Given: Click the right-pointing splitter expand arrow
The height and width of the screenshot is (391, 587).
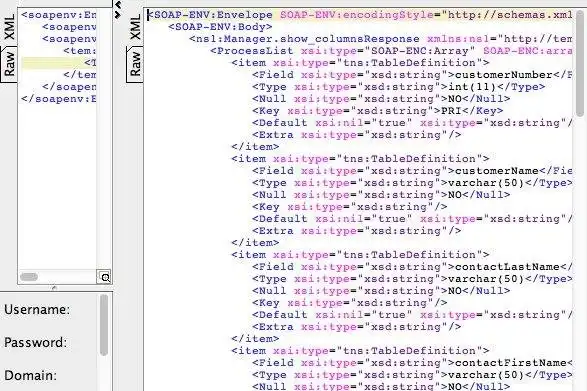Looking at the screenshot, I should tap(118, 15).
